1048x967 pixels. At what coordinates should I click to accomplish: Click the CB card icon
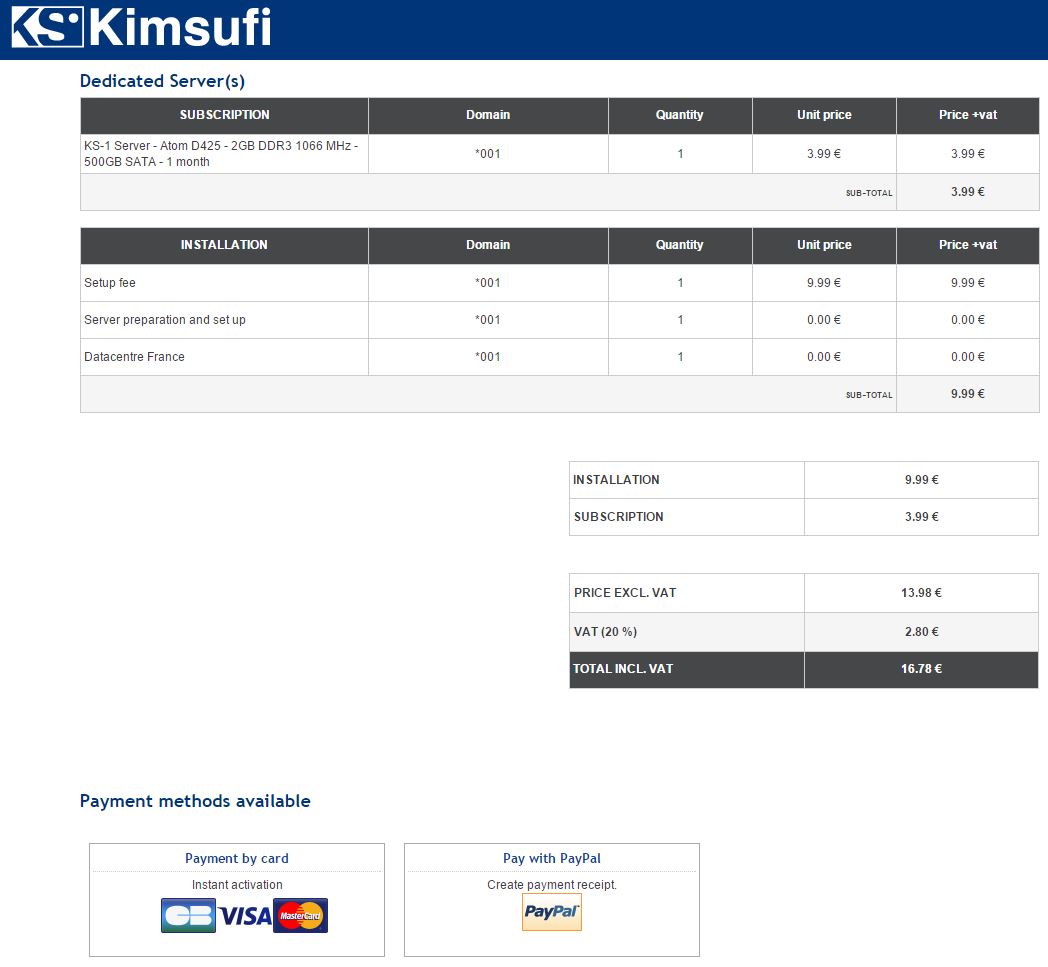188,916
